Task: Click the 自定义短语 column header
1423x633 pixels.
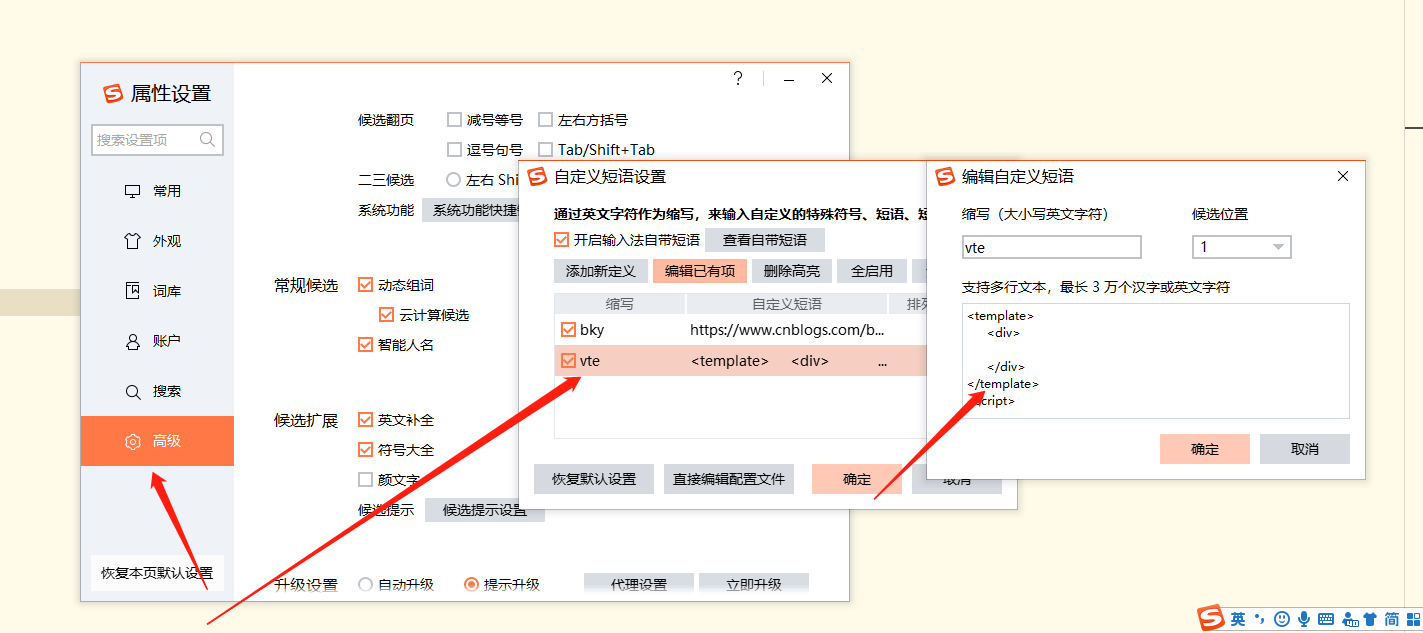Action: (787, 304)
